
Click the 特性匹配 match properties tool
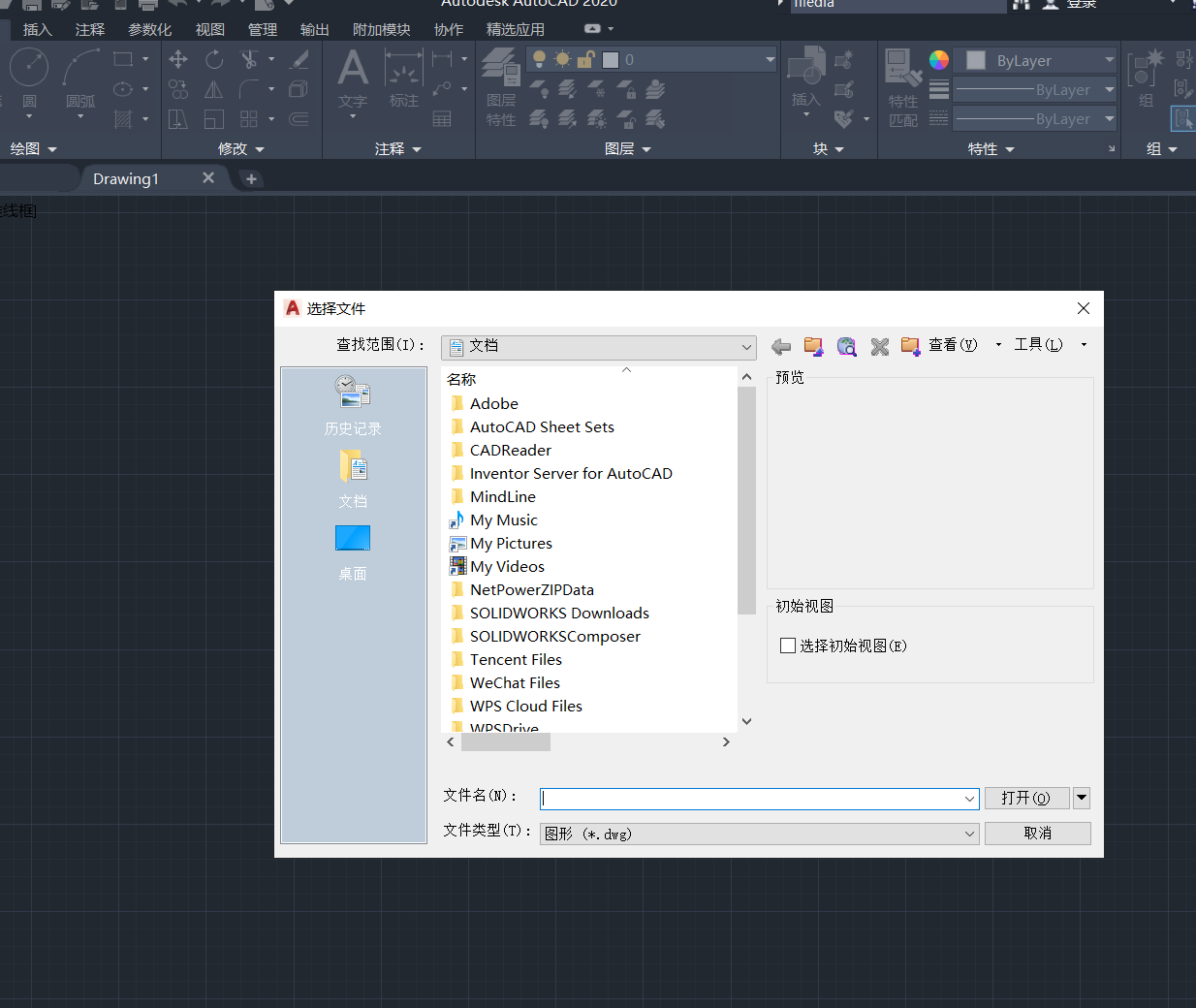tap(902, 87)
